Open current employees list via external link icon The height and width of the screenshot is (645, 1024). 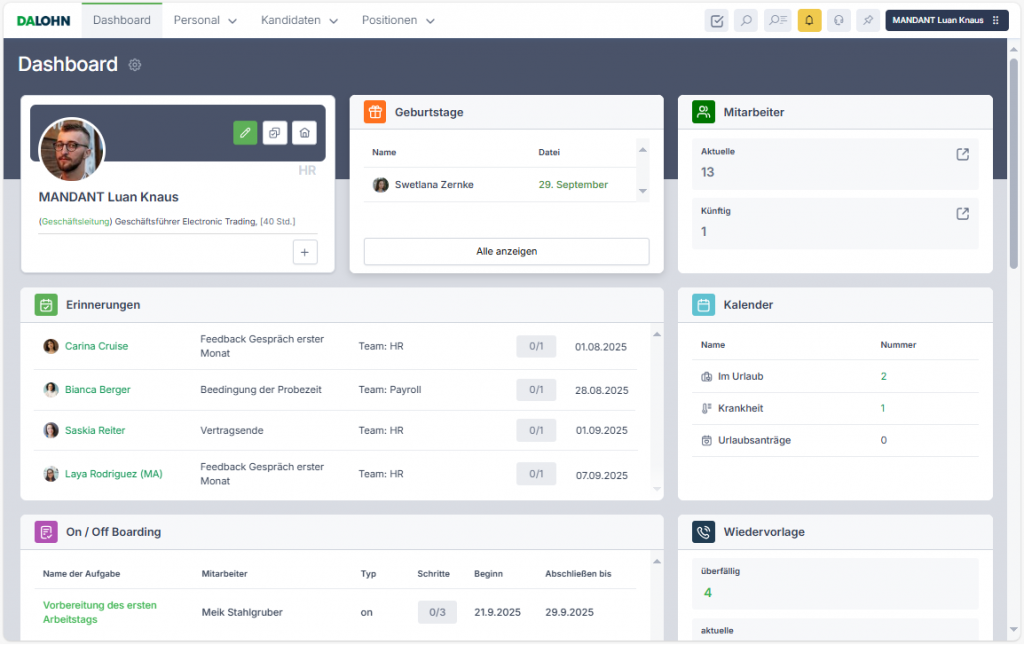click(x=962, y=155)
